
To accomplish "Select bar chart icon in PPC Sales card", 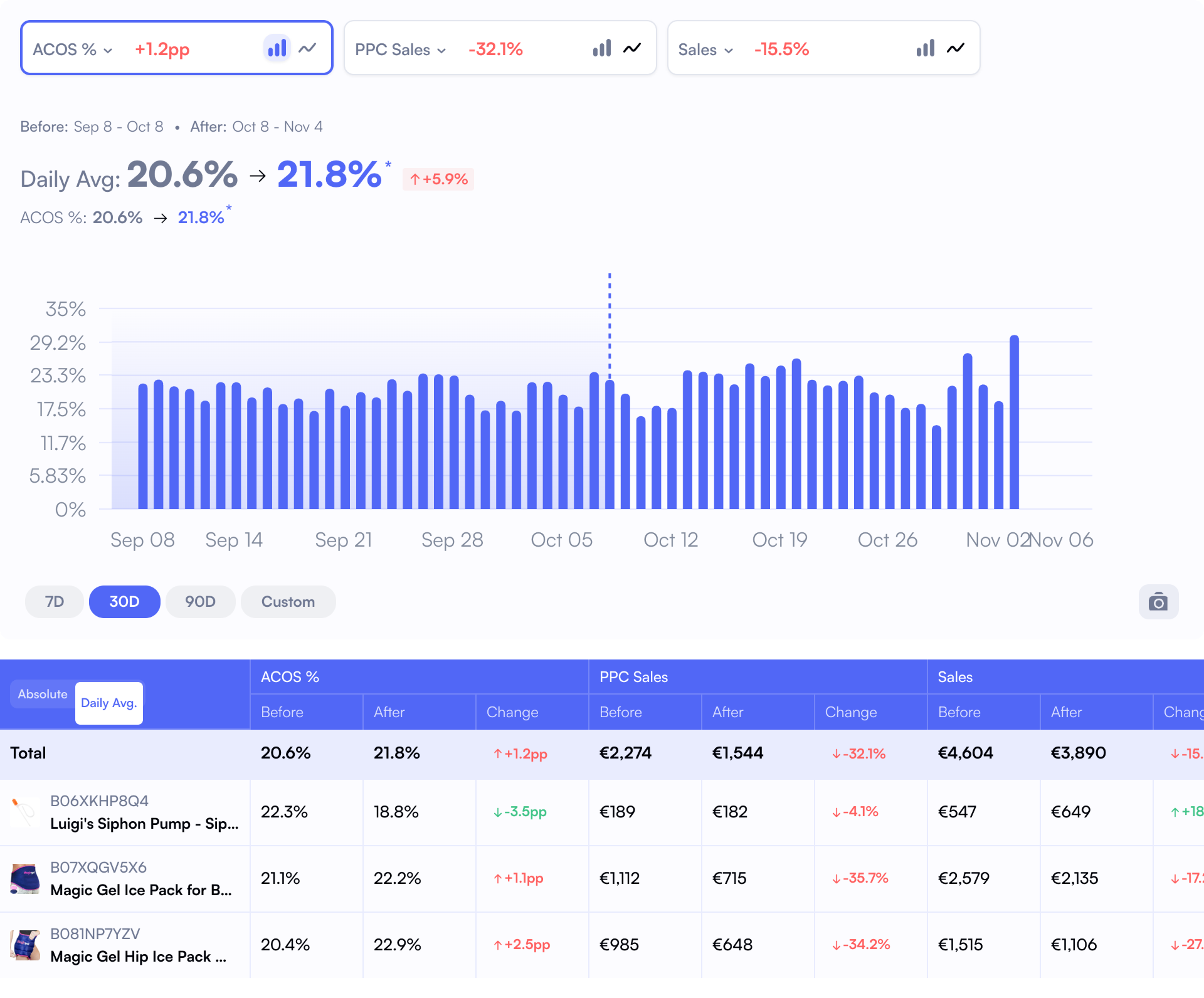I will click(x=601, y=48).
